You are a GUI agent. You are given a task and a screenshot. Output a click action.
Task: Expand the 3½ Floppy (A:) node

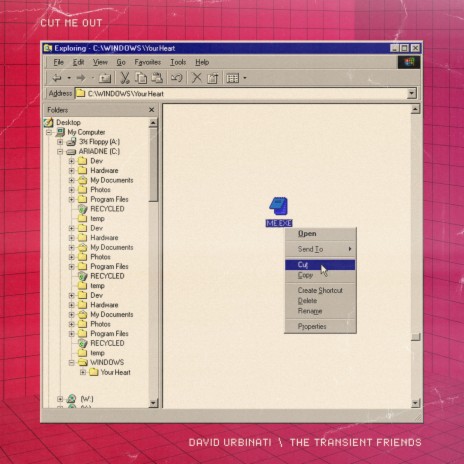60,142
